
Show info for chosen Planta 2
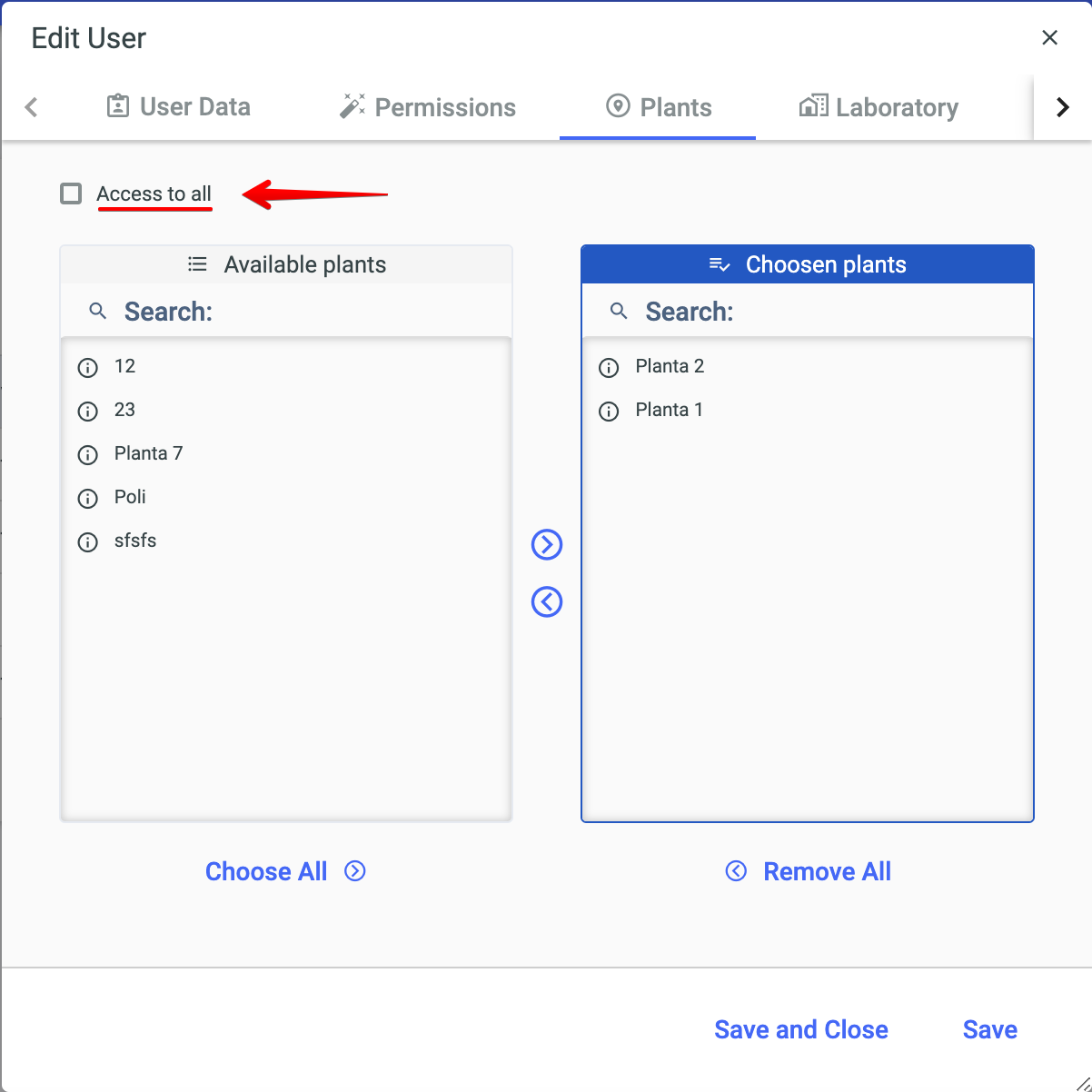[x=609, y=368]
